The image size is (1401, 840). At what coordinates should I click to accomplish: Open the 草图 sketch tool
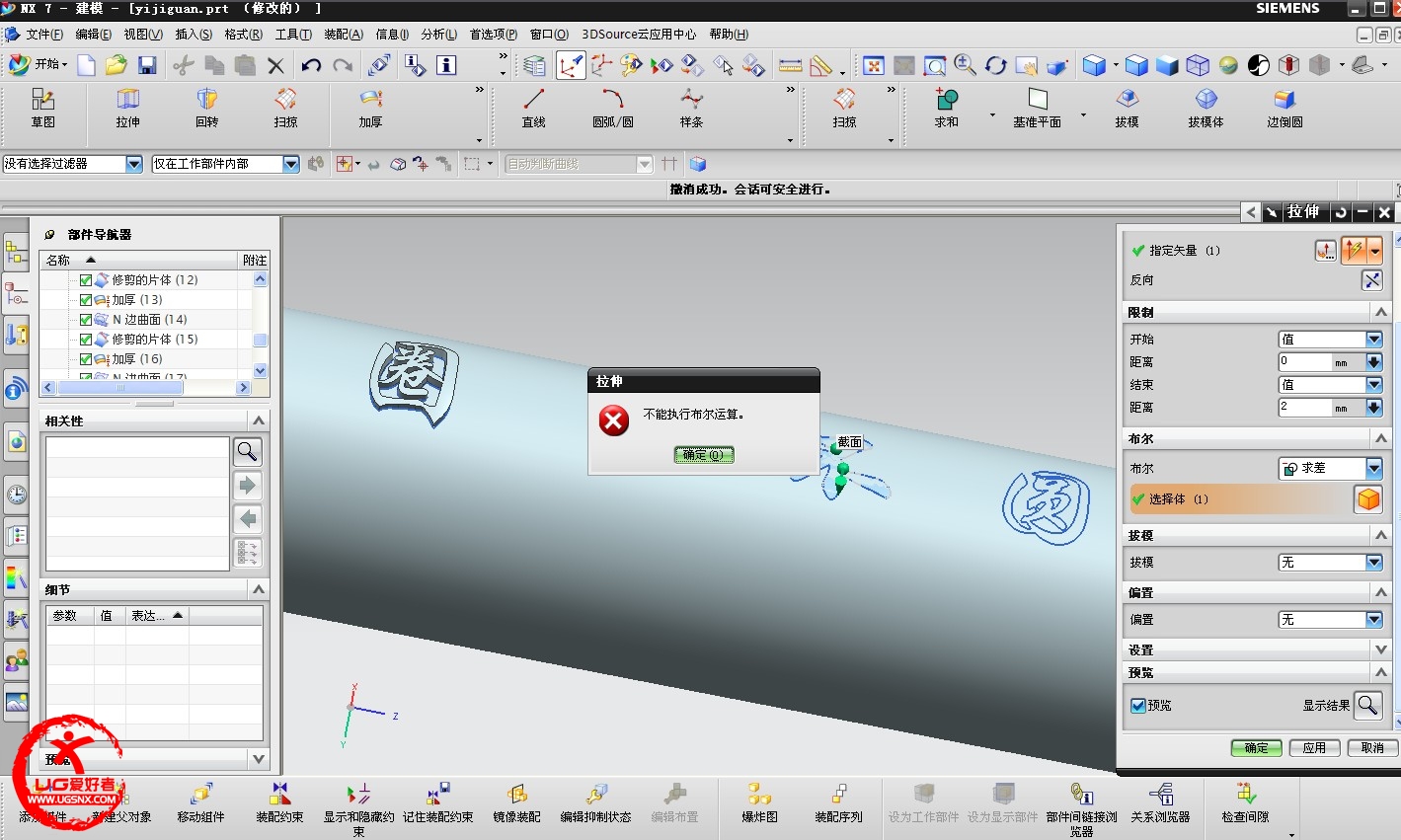[x=42, y=108]
